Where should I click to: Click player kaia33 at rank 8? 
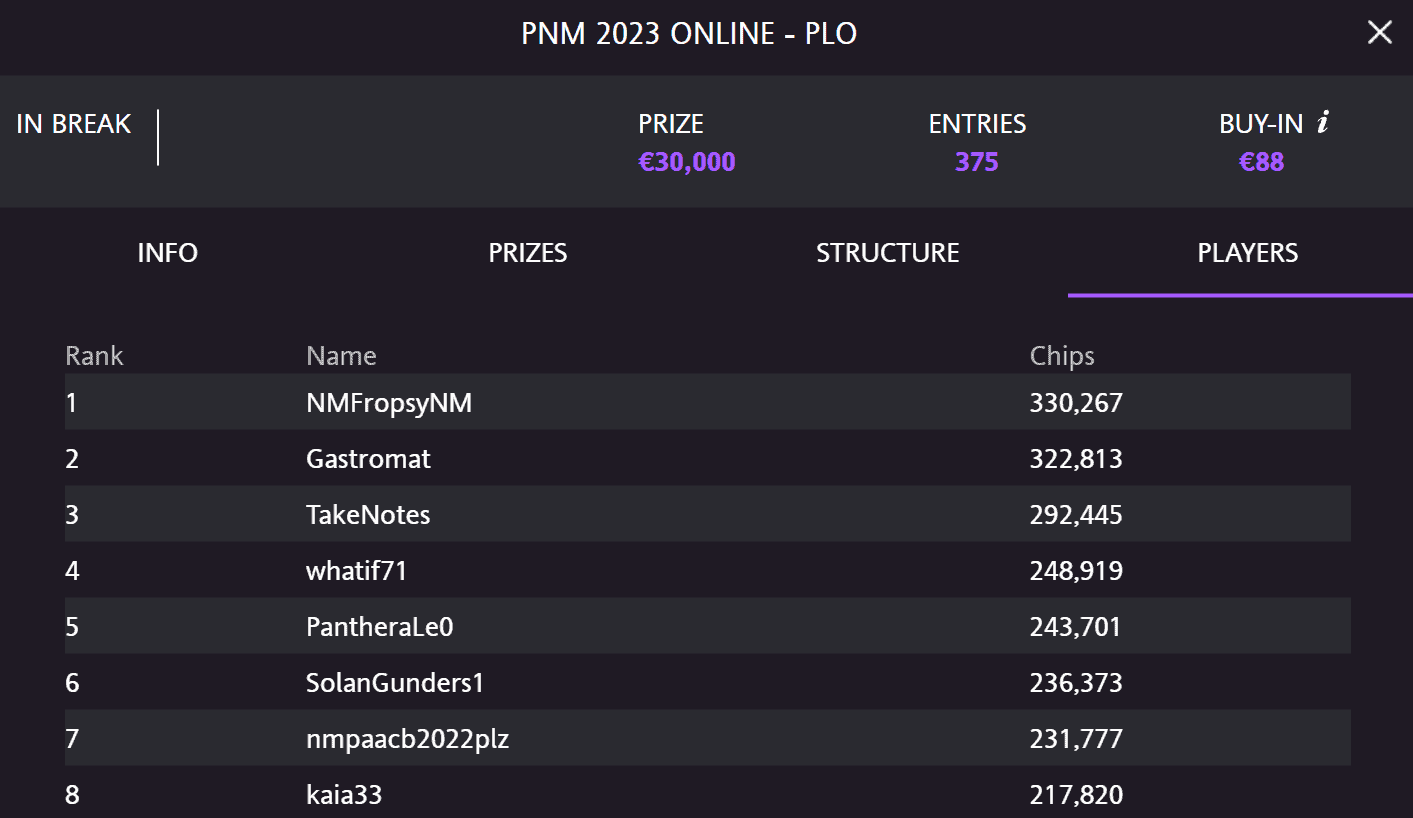(x=708, y=793)
